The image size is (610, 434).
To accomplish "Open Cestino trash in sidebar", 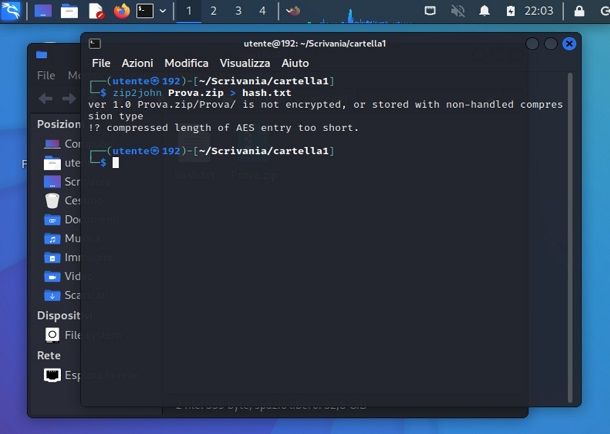I will tap(61, 201).
